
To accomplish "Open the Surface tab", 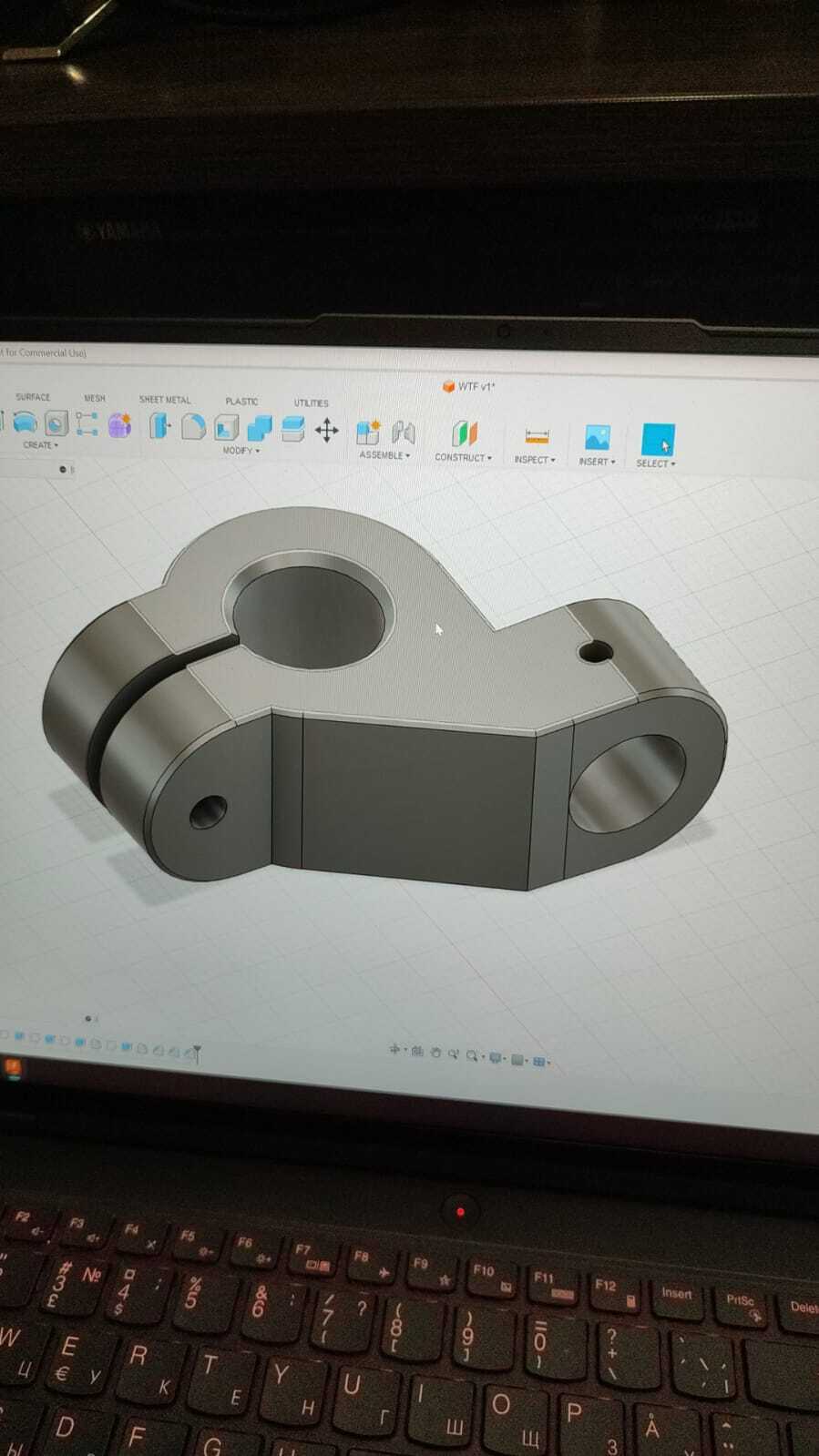I will coord(33,397).
